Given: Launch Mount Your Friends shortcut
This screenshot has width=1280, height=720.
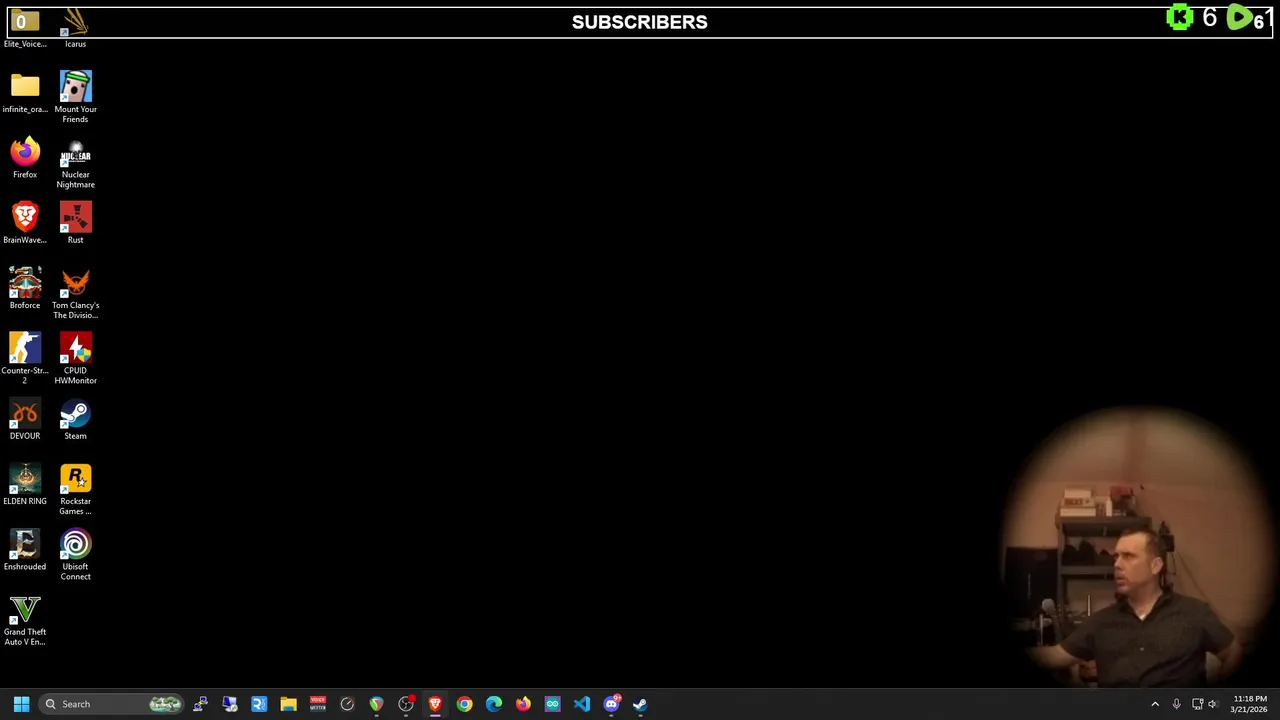Looking at the screenshot, I should click(75, 97).
